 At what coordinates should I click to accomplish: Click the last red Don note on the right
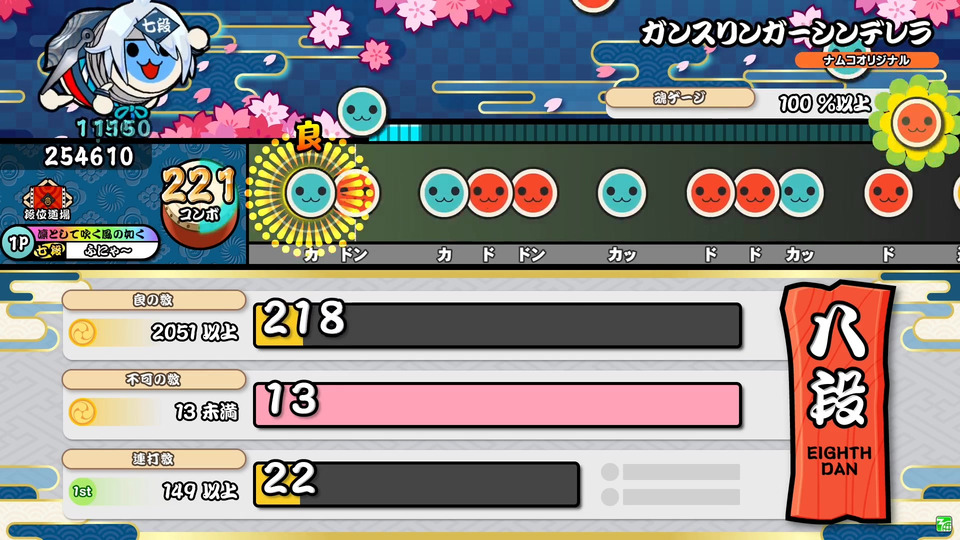click(888, 193)
